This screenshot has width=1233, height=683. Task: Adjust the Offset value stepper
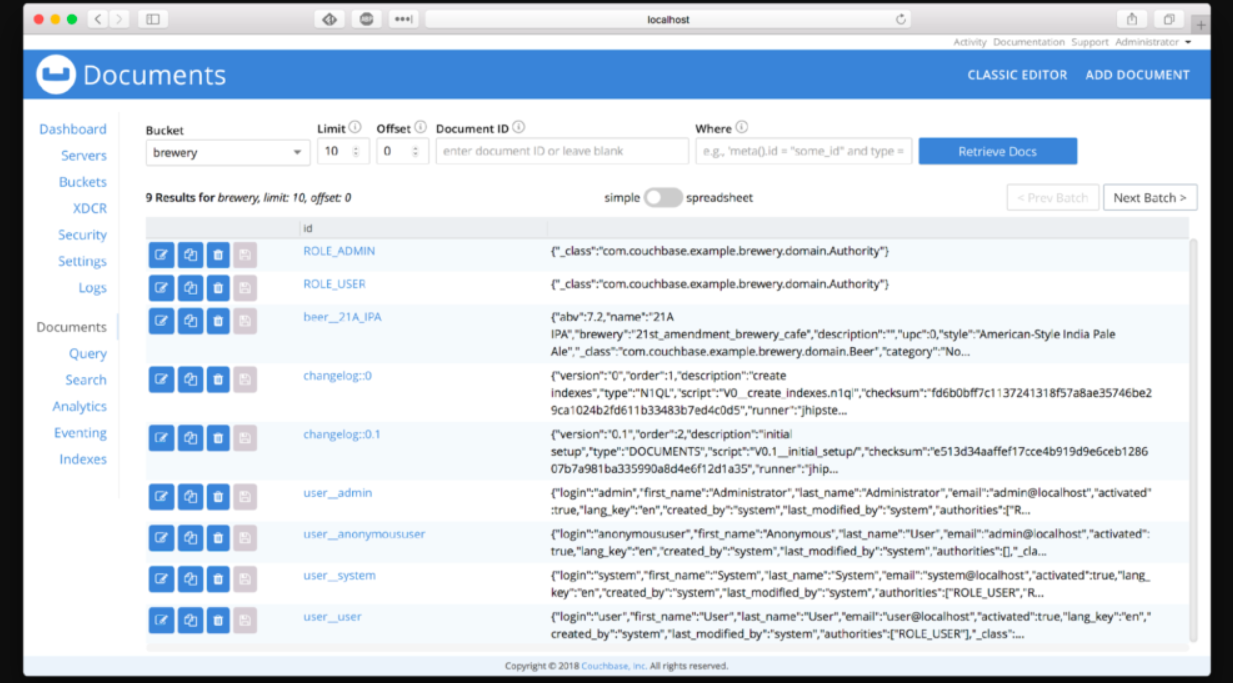(x=417, y=152)
